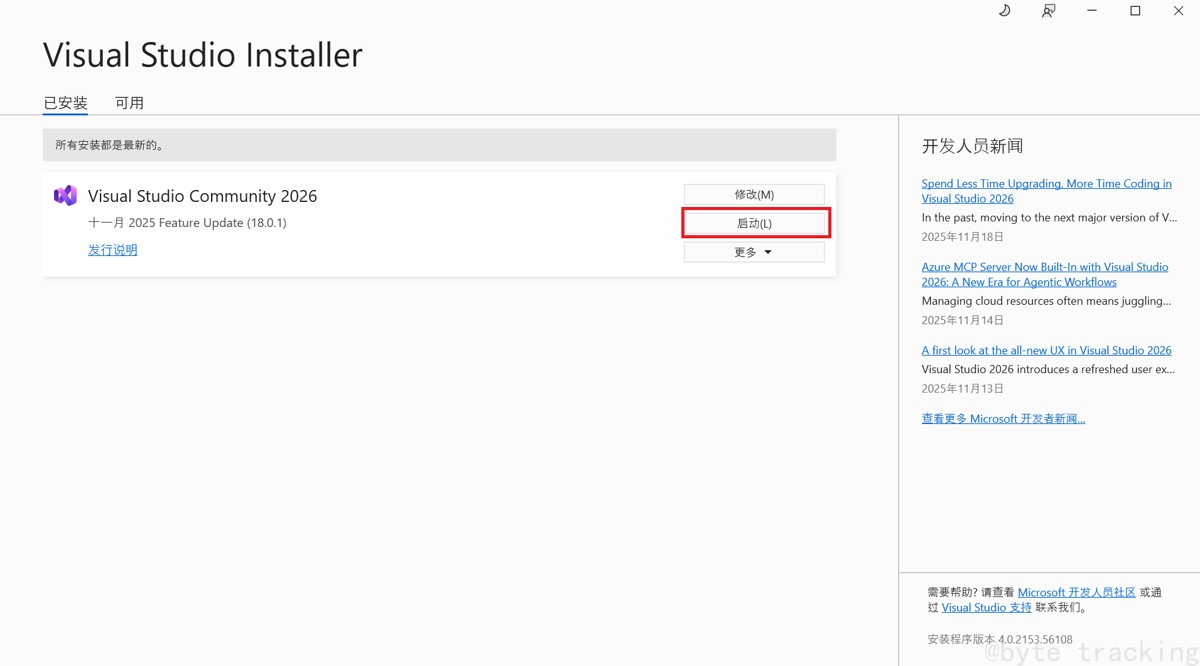The image size is (1200, 666).
Task: Open the Azure MCP Server news link
Action: pos(1044,274)
